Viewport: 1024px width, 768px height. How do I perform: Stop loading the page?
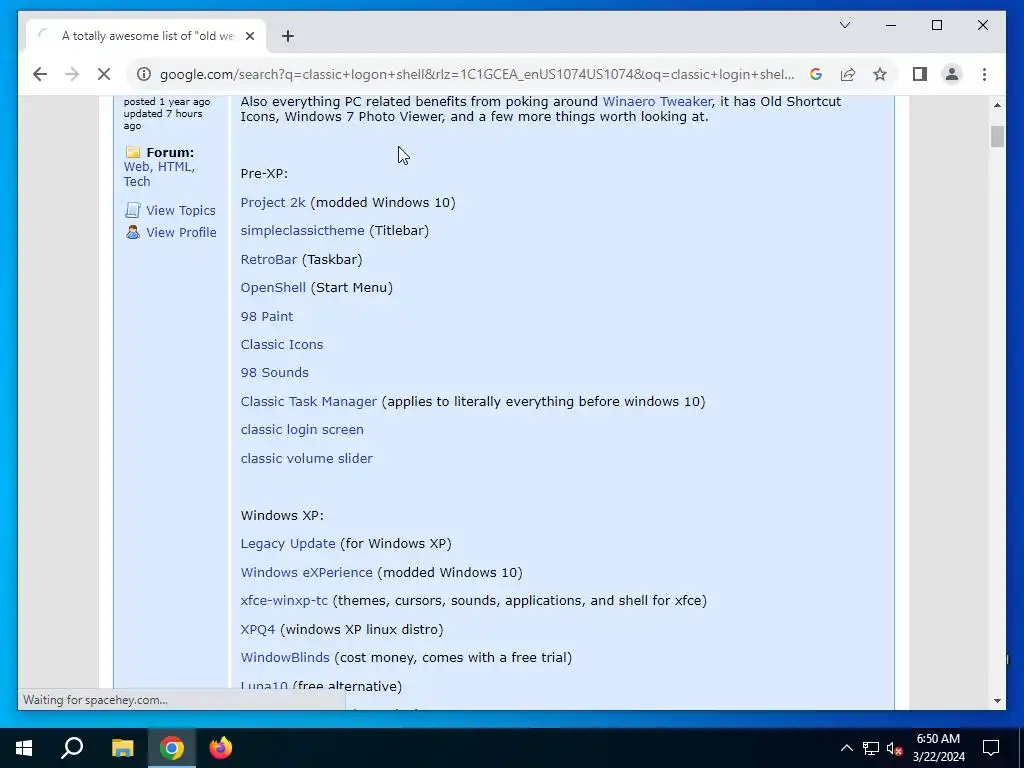(104, 74)
